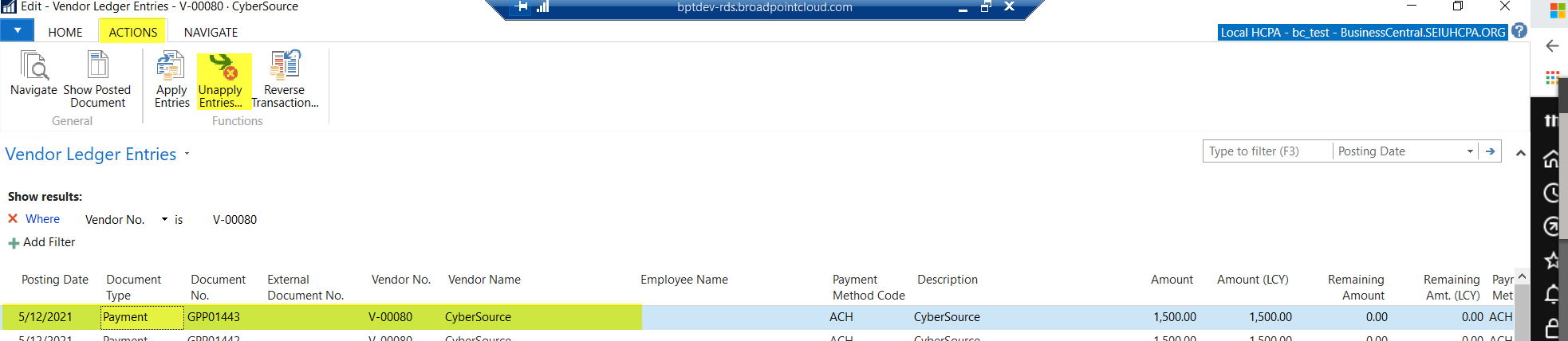Click the plus icon beside Add Filter
Screen dimensions: 1568x341
pos(14,243)
